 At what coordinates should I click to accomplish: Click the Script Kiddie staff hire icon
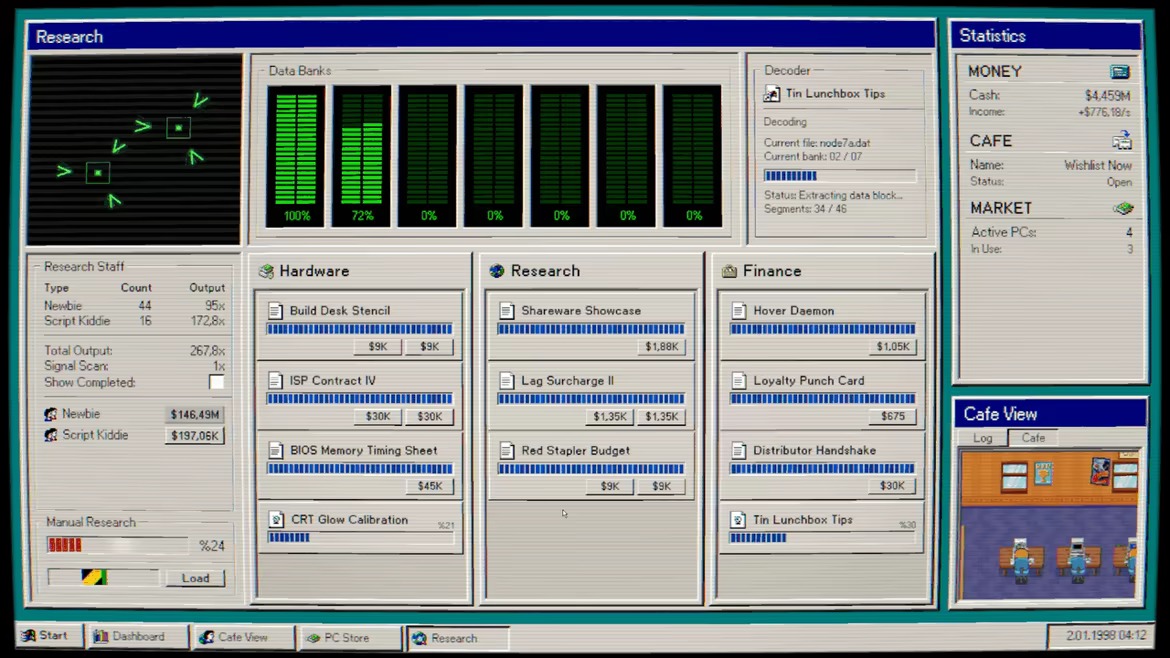(x=51, y=435)
